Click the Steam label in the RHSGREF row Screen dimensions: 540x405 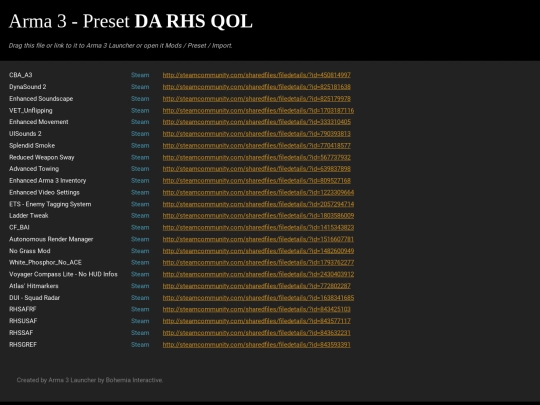click(x=140, y=344)
